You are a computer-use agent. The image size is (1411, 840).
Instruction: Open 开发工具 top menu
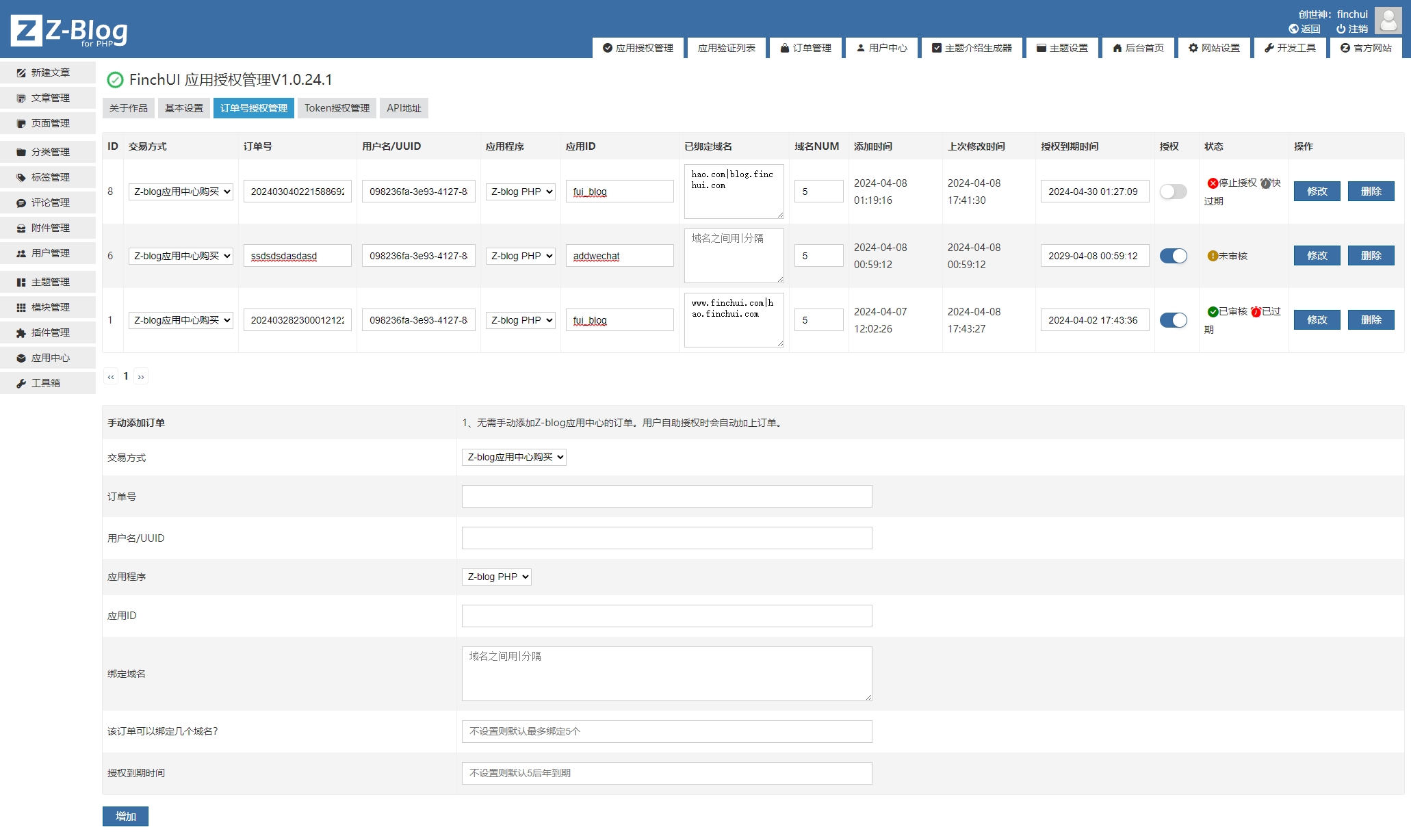click(1290, 48)
